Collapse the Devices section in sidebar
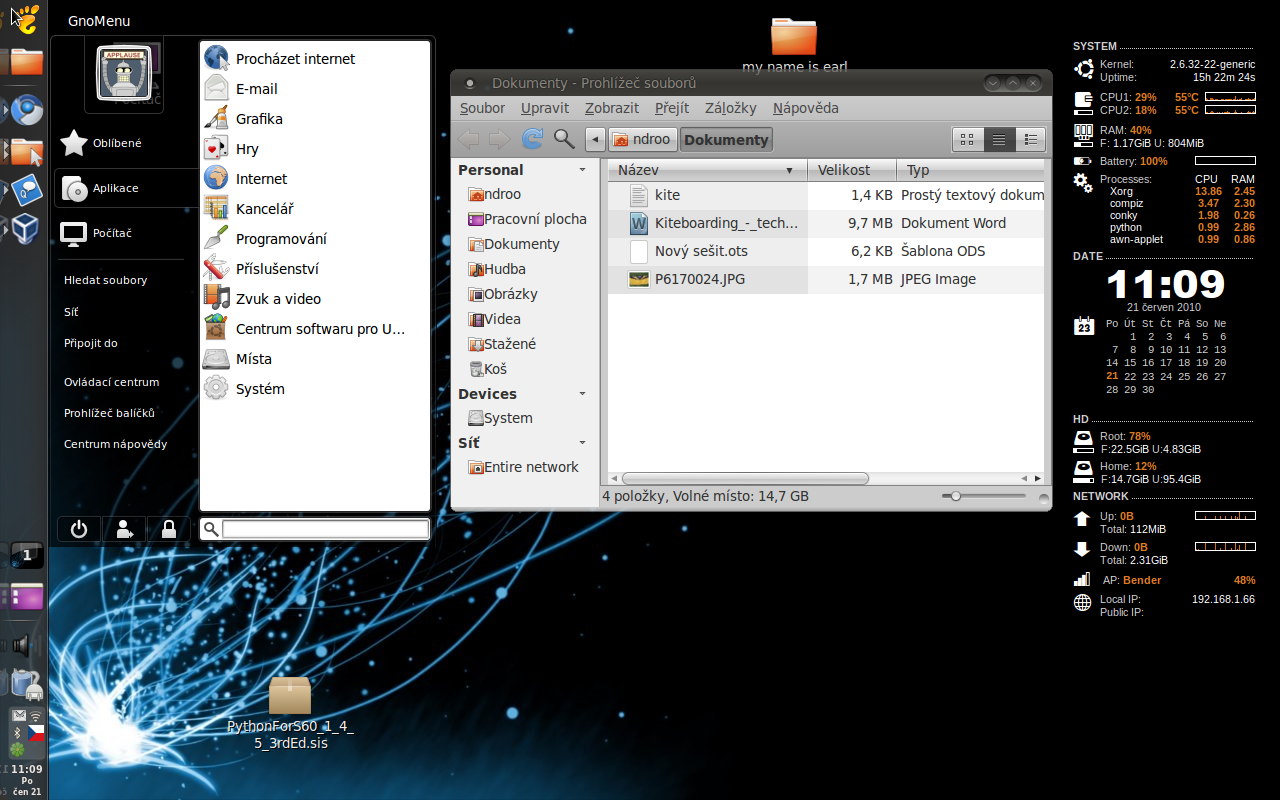The width and height of the screenshot is (1280, 800). tap(582, 394)
